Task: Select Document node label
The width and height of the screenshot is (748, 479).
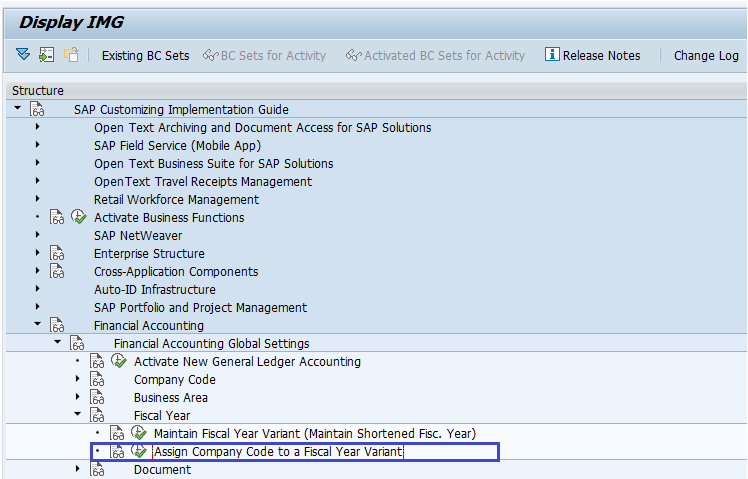Action: tap(162, 470)
